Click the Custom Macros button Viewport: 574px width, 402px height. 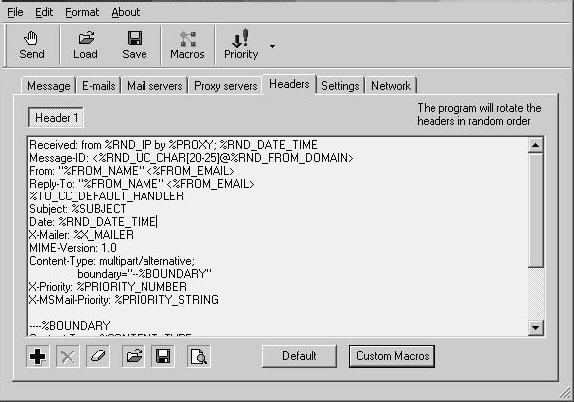(x=392, y=356)
